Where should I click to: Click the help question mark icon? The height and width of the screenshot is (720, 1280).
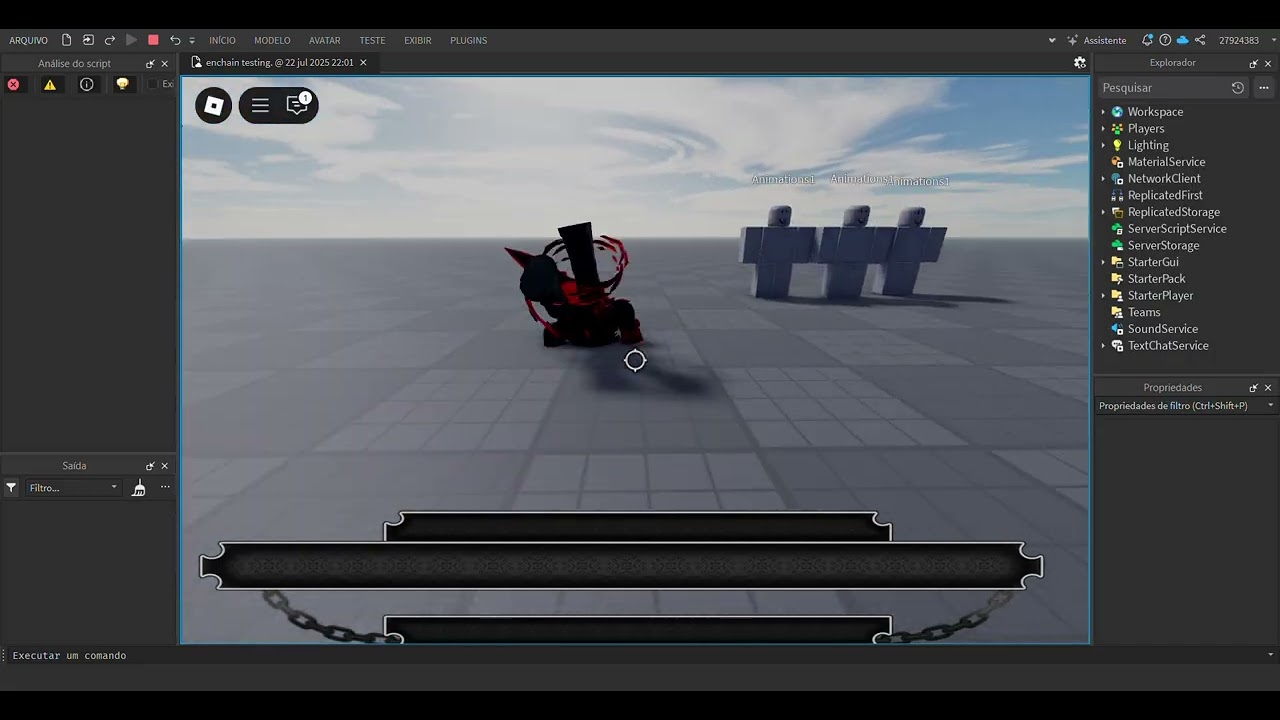tap(1165, 40)
